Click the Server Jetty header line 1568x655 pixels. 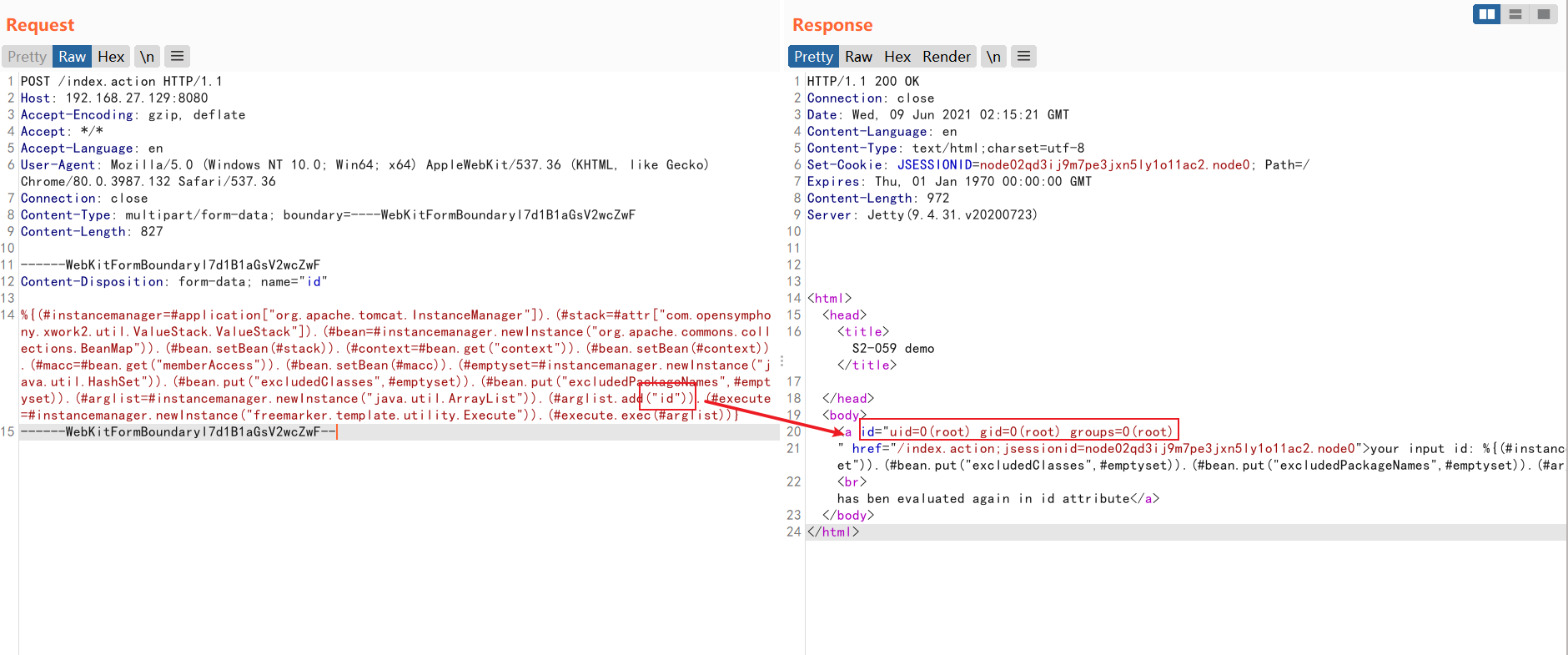[x=922, y=214]
